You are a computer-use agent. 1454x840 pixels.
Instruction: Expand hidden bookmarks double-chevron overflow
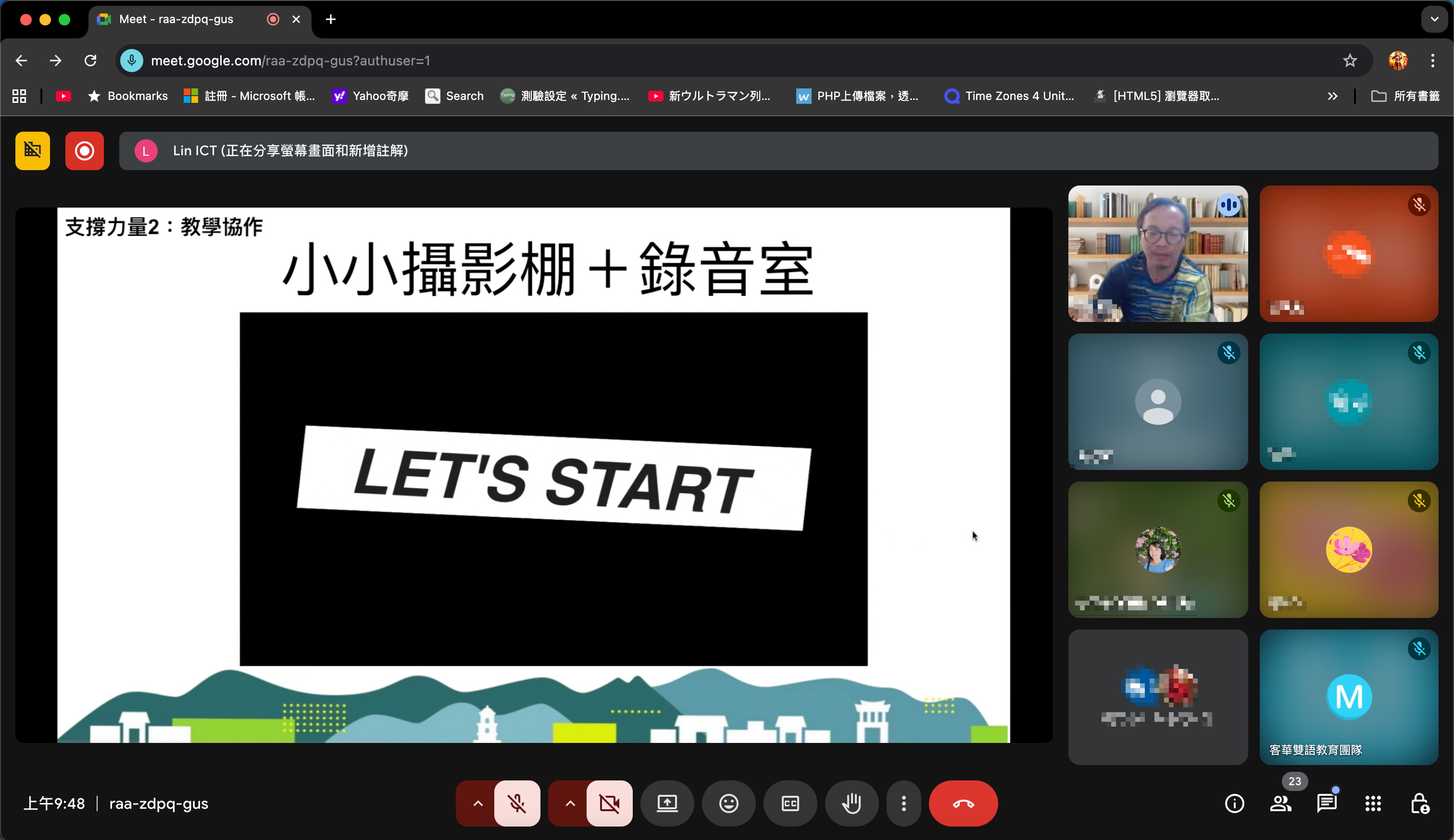tap(1332, 96)
